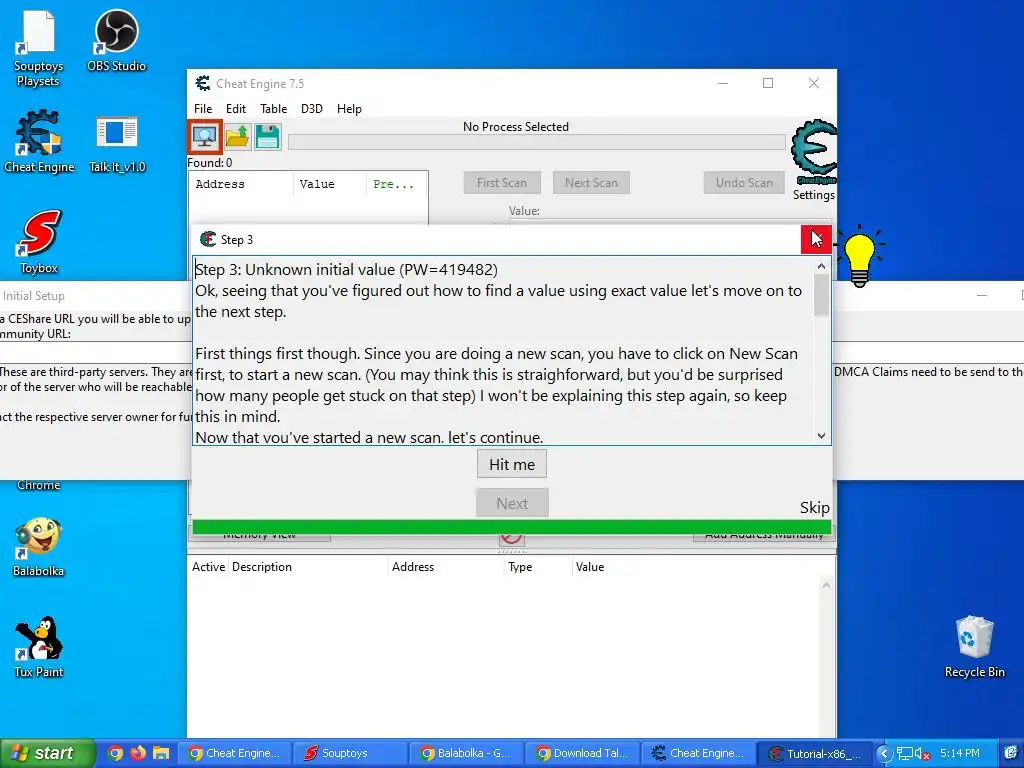Viewport: 1024px width, 768px height.
Task: Open the Edit menu in Cheat Engine
Action: [x=236, y=109]
